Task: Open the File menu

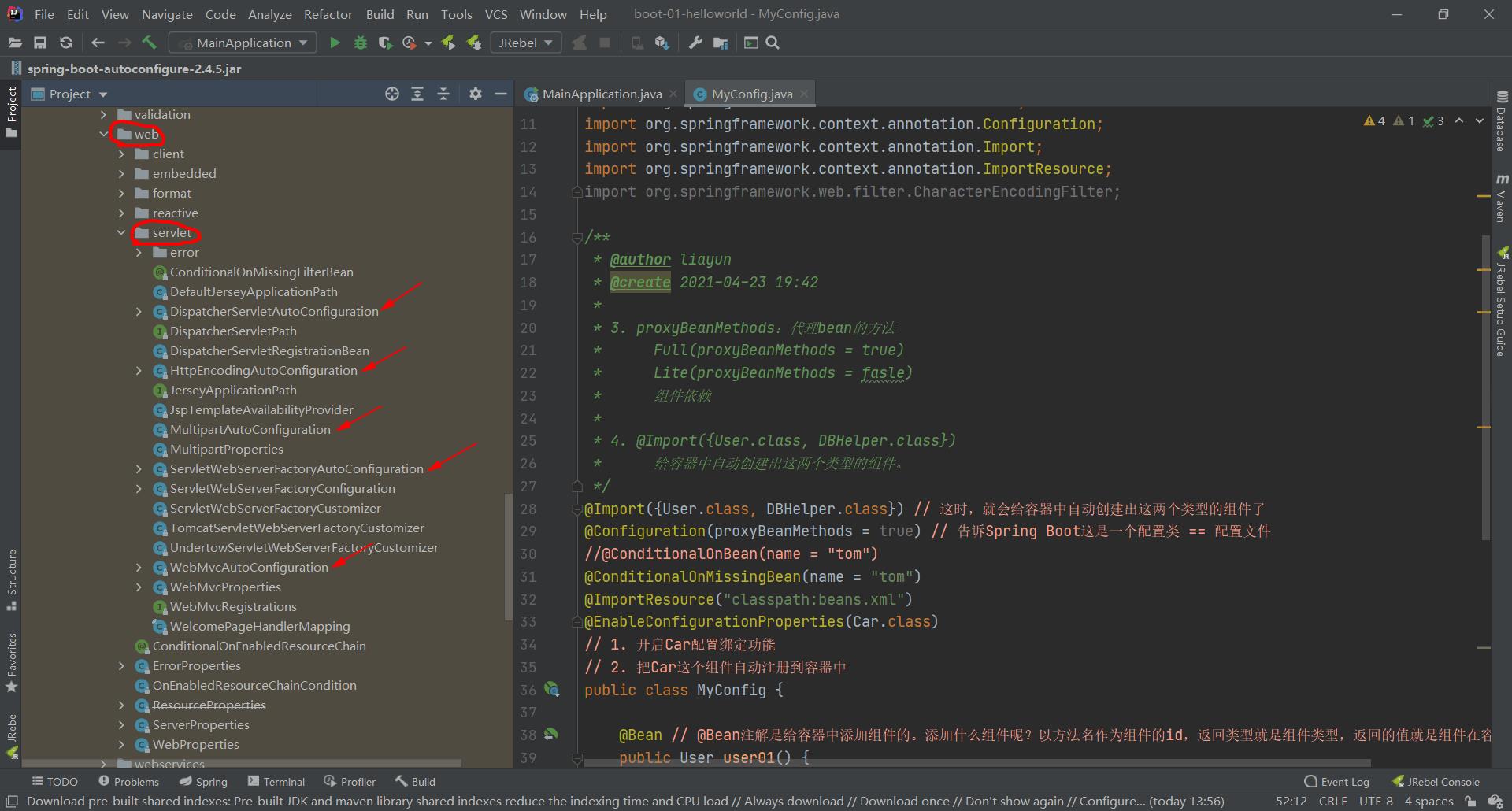Action: [x=44, y=14]
